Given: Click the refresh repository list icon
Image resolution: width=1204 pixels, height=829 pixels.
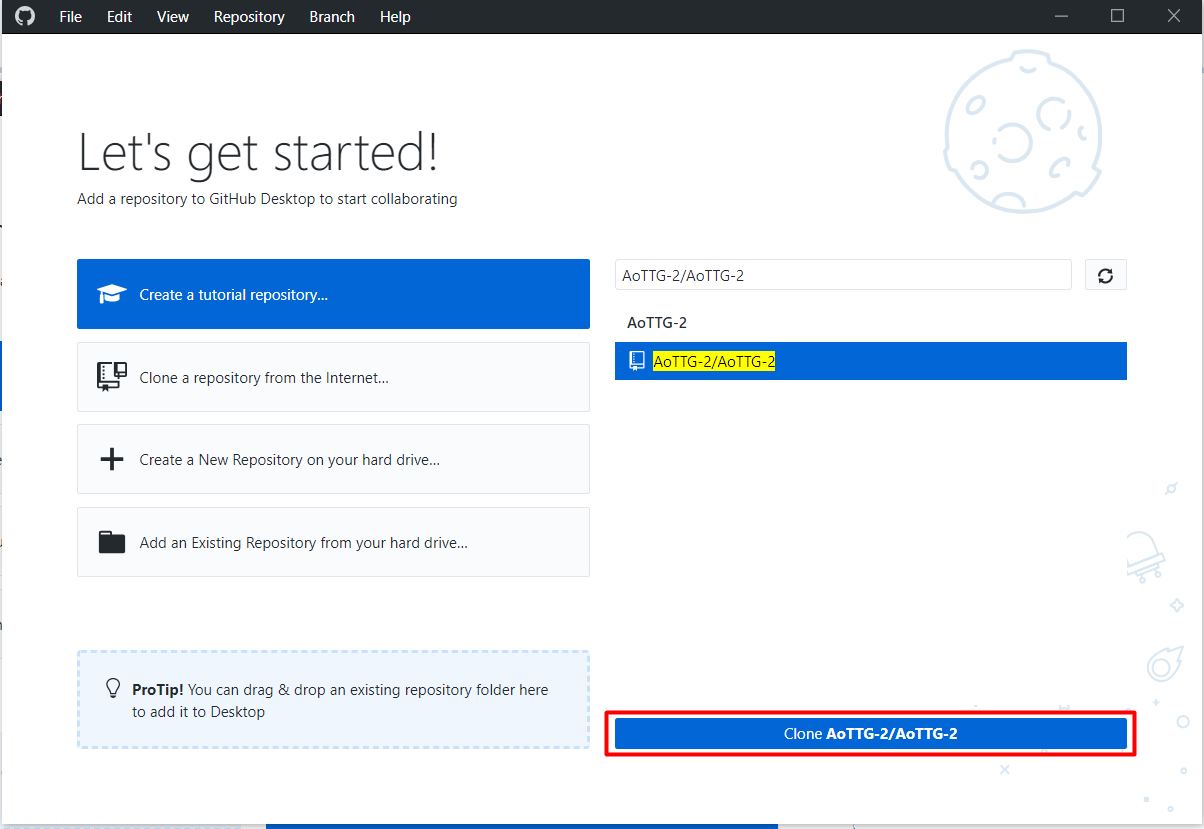Looking at the screenshot, I should (1106, 275).
